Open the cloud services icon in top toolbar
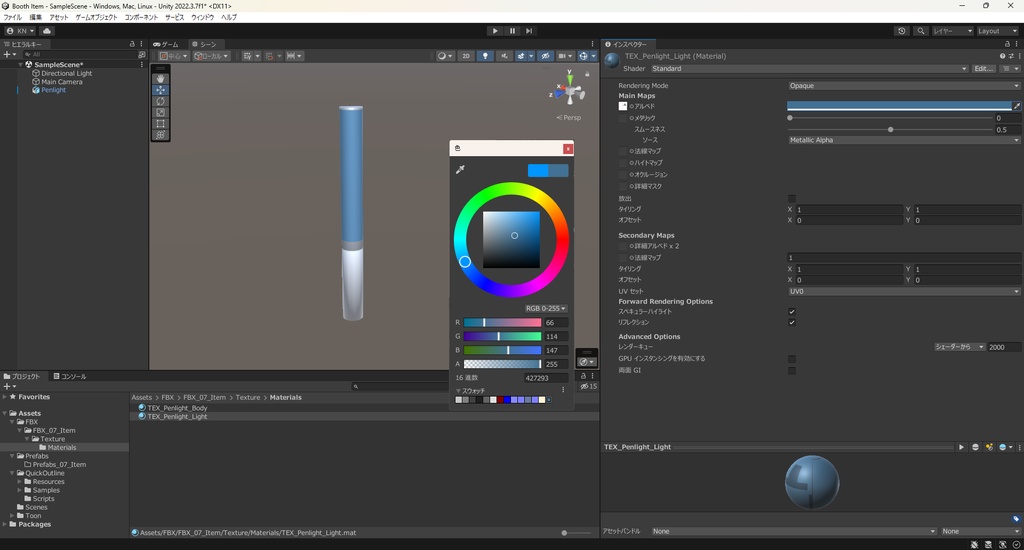This screenshot has width=1024, height=550. tap(47, 31)
